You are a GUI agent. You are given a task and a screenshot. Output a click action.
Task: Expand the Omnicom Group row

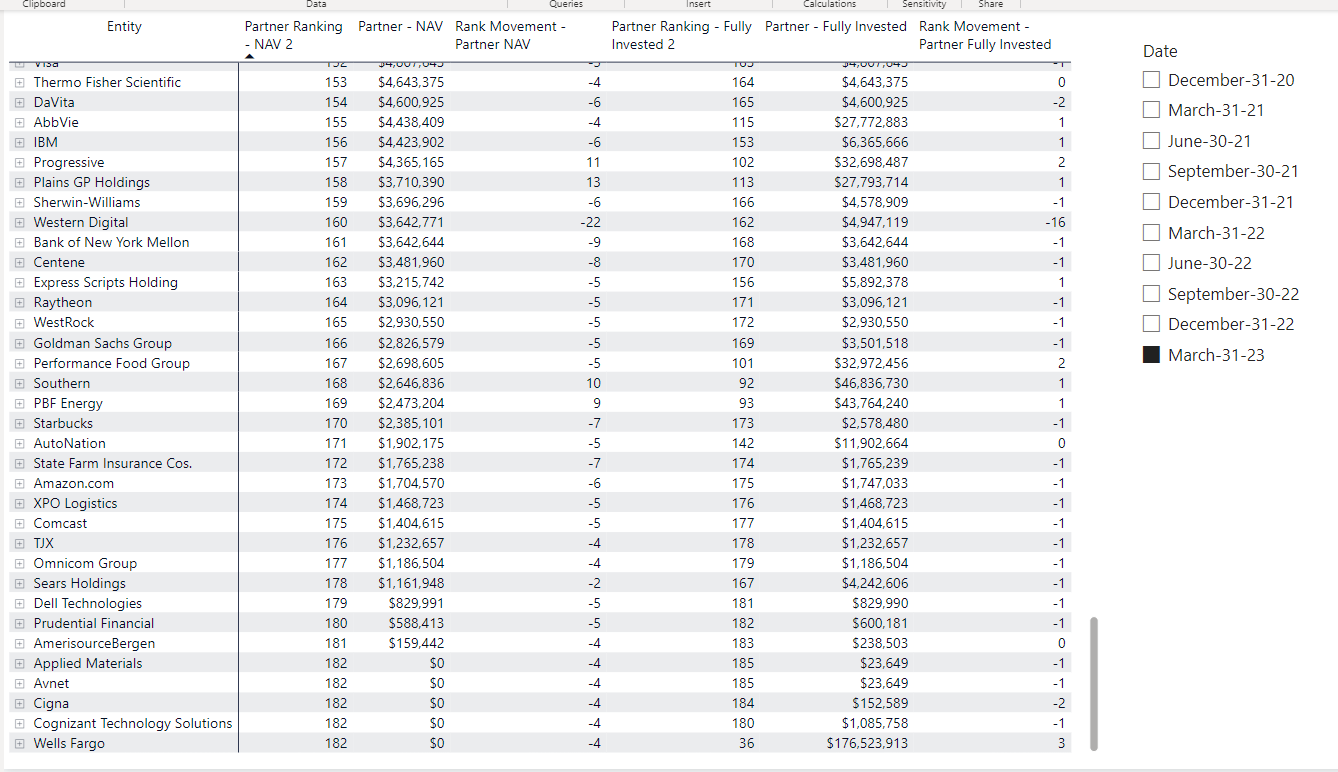click(x=19, y=563)
